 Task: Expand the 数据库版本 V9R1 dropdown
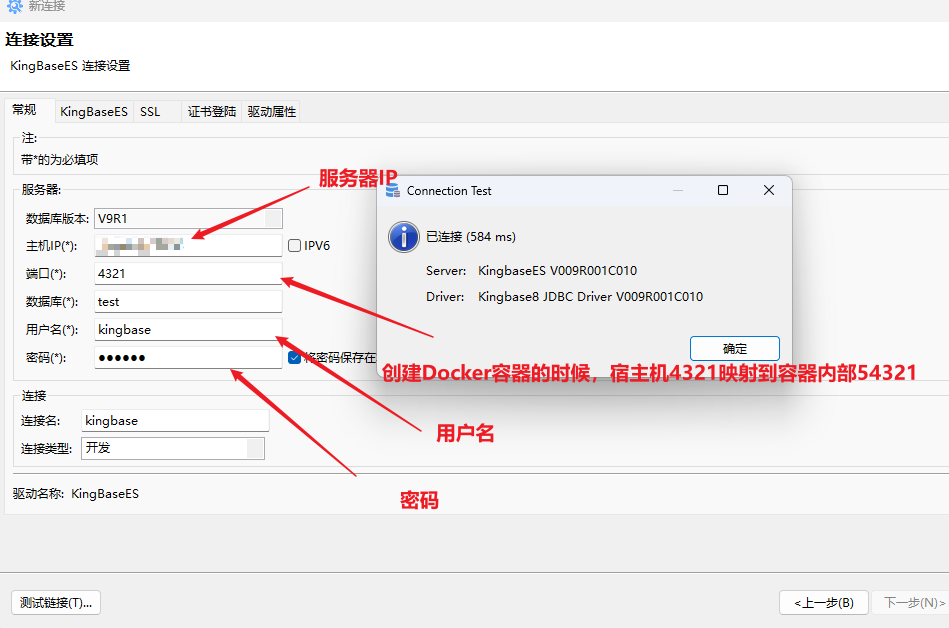click(274, 218)
